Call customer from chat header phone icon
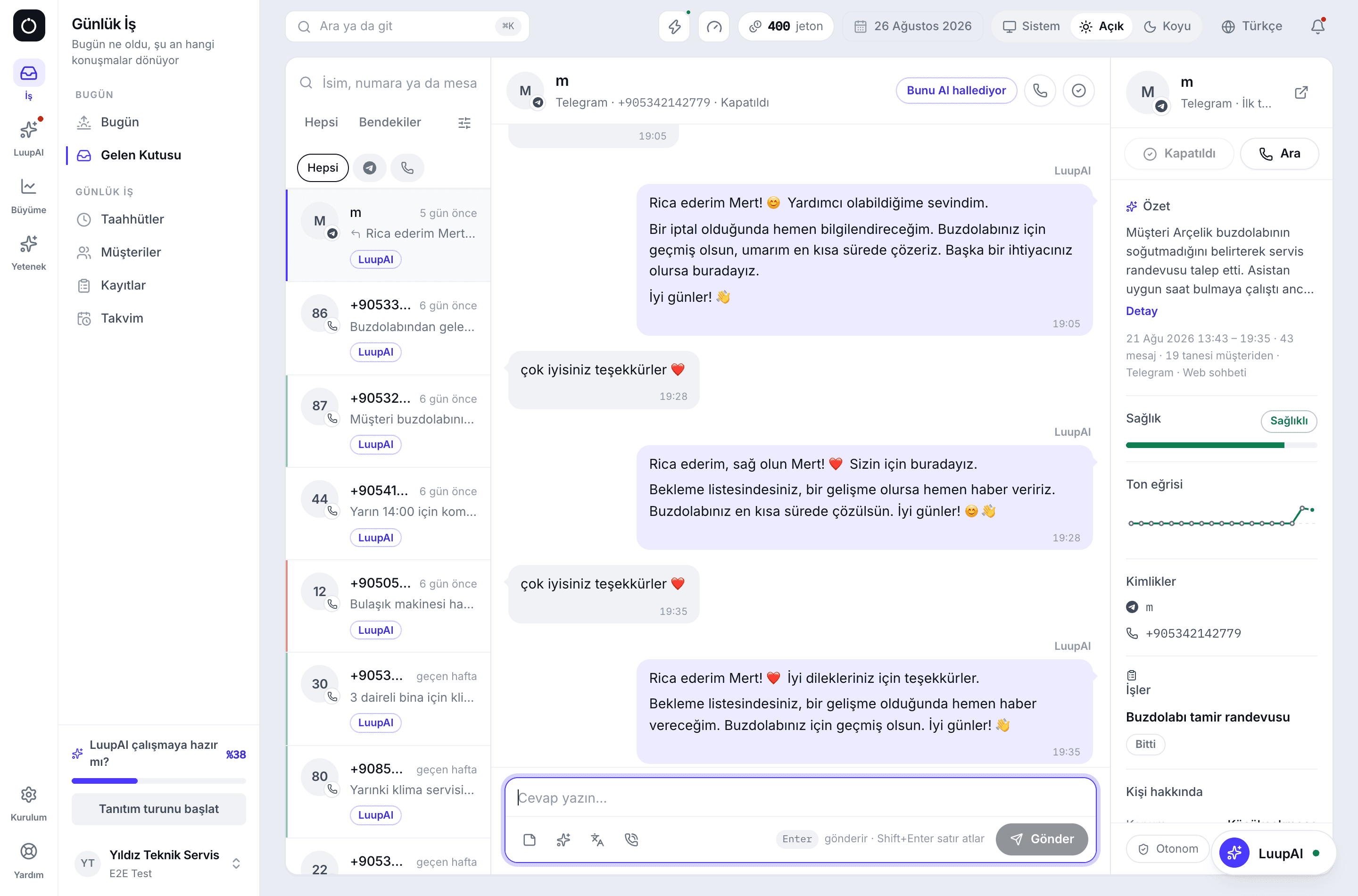The image size is (1358, 896). pos(1040,90)
